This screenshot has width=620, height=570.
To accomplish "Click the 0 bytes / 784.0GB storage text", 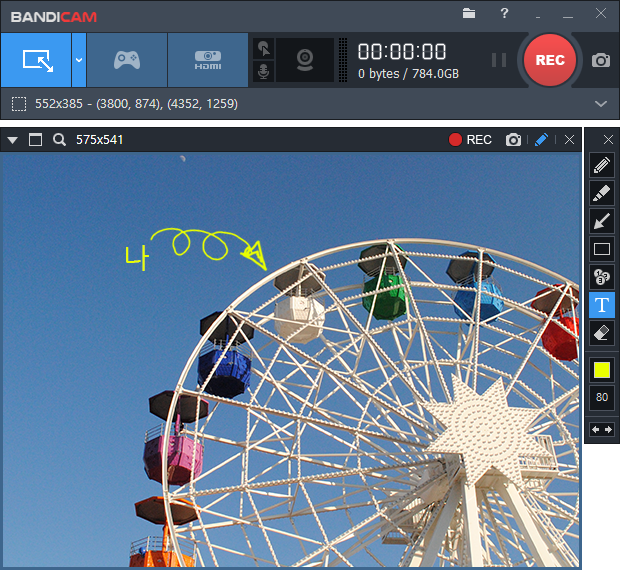I will (408, 74).
